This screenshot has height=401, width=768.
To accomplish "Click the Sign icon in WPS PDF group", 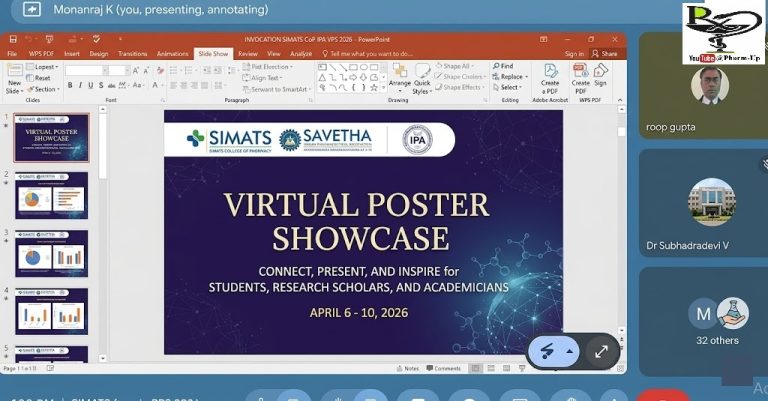I will tap(601, 77).
